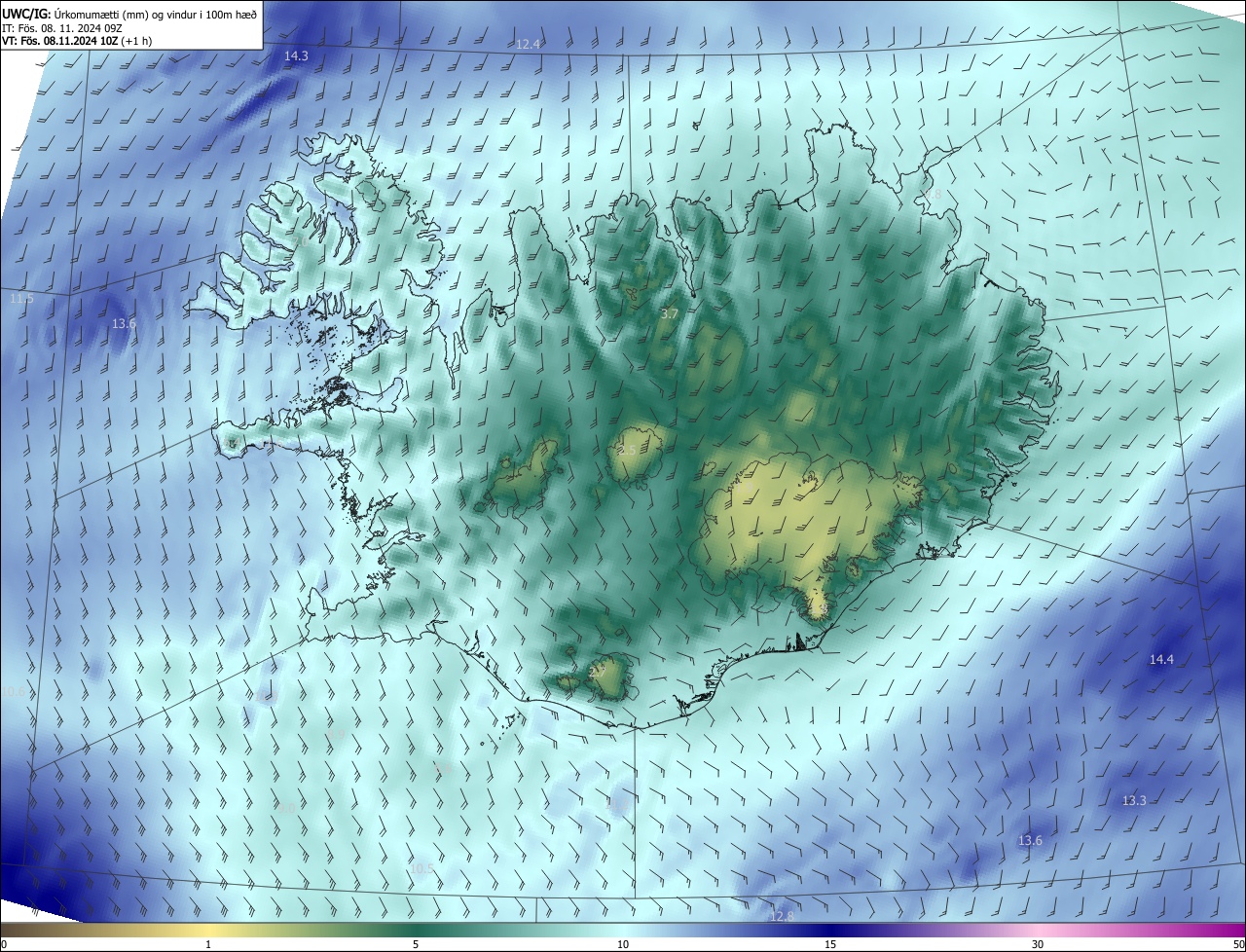This screenshot has height=952, width=1246.
Task: Click the 10 tick label on the color scale
Action: [623, 945]
